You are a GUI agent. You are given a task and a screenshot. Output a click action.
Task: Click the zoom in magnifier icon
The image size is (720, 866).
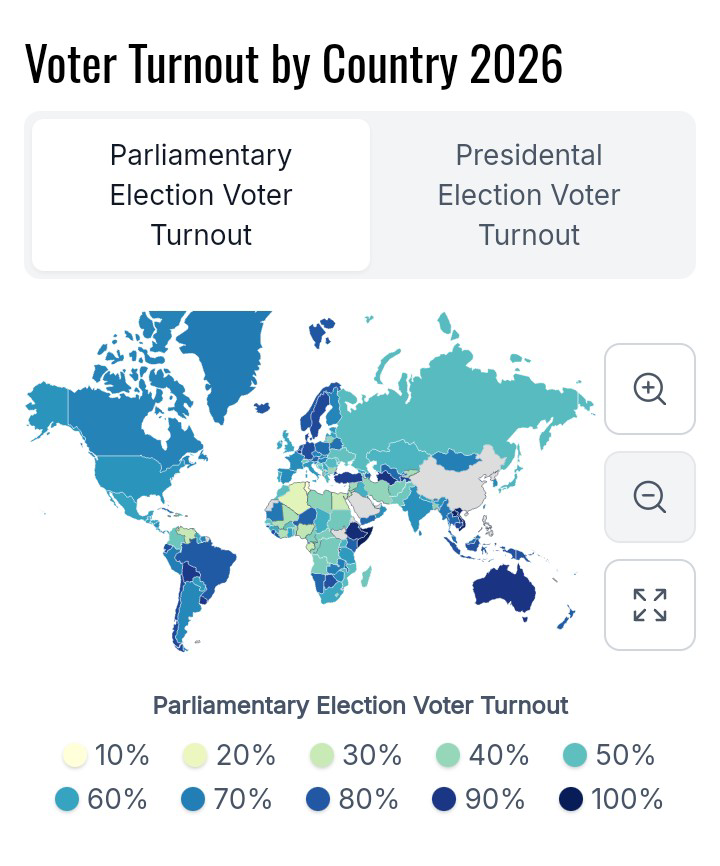650,389
